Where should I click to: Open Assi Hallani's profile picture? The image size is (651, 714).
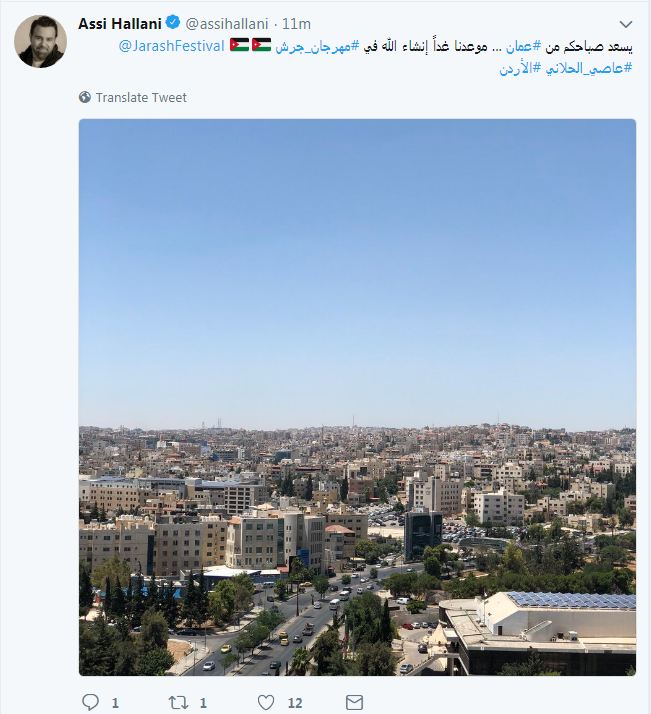coord(41,41)
